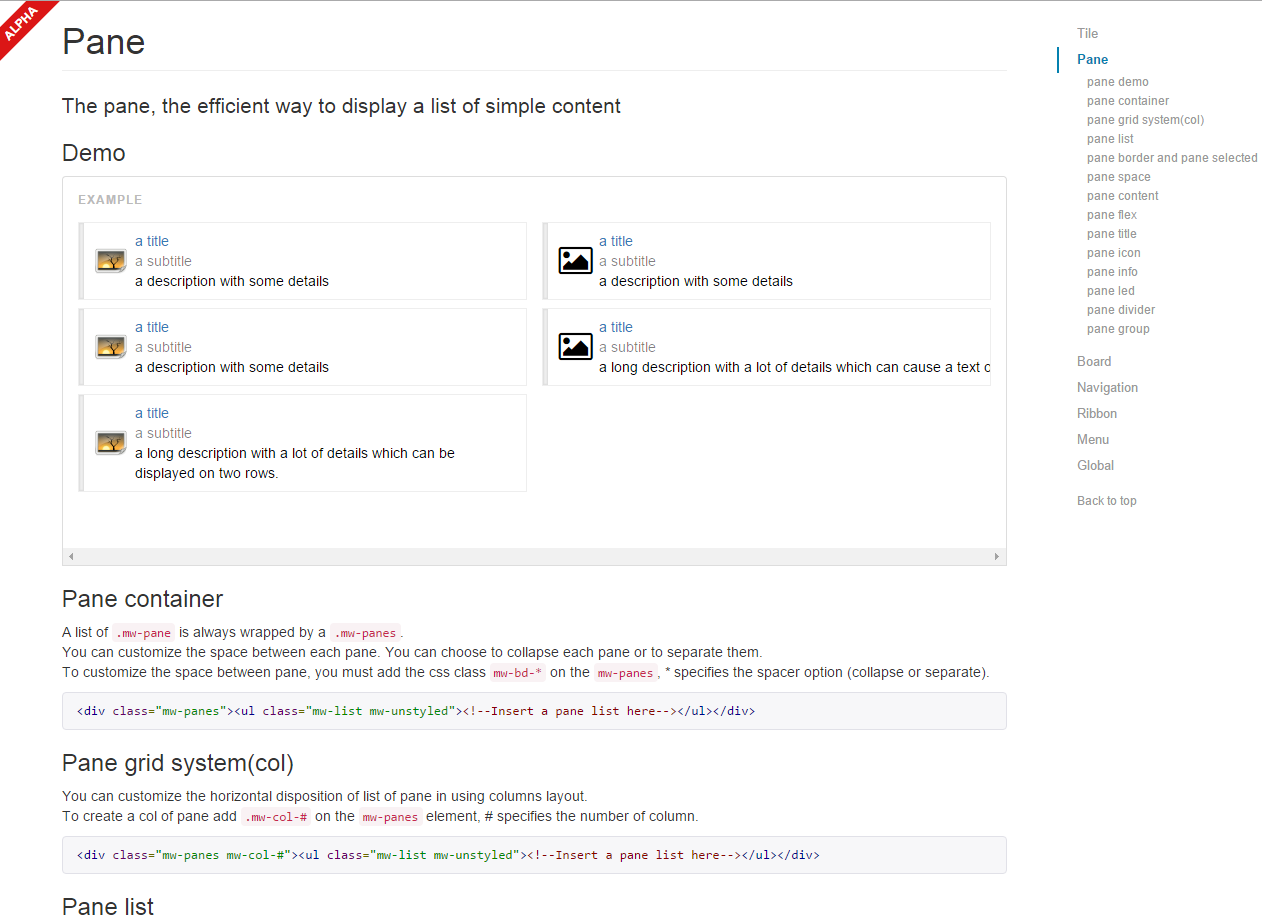Jump to pane led
Screen dimensions: 1262x923
click(x=1111, y=291)
